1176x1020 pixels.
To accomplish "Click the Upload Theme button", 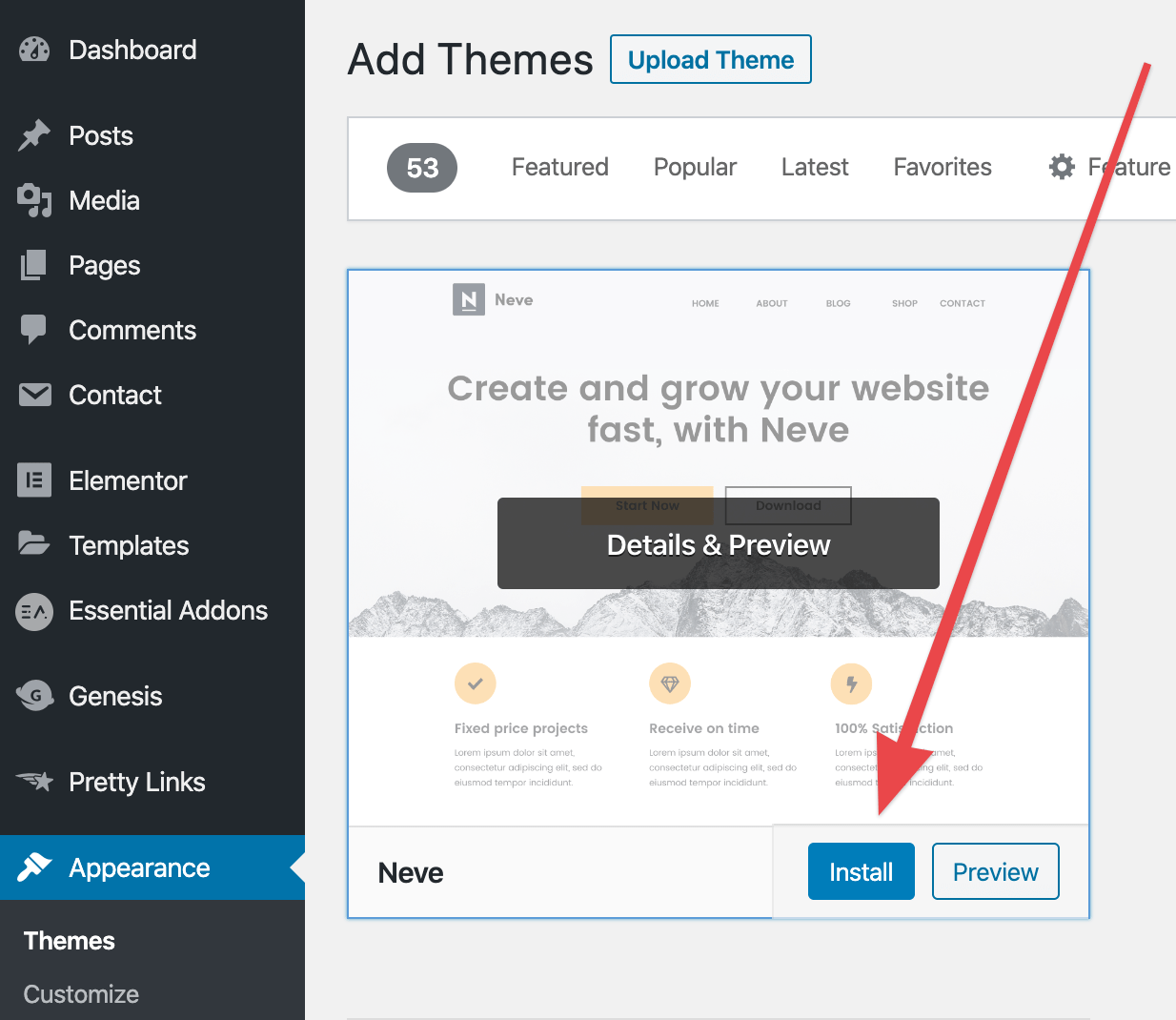I will (711, 59).
